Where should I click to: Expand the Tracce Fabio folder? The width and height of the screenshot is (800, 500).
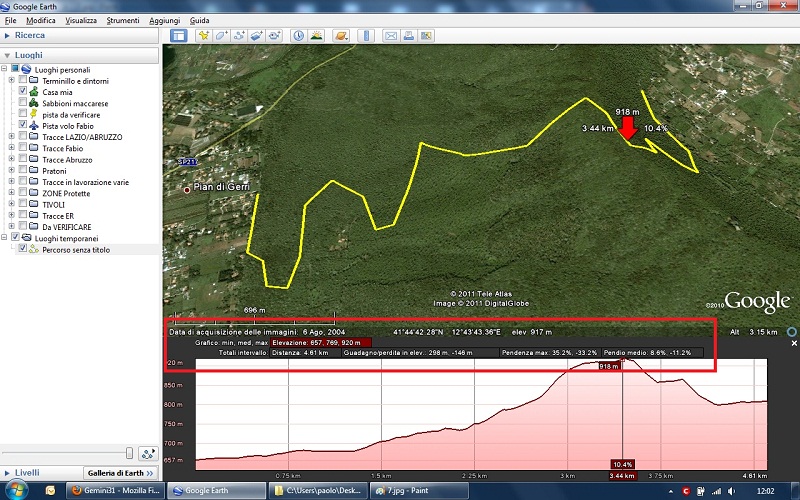pyautogui.click(x=11, y=147)
